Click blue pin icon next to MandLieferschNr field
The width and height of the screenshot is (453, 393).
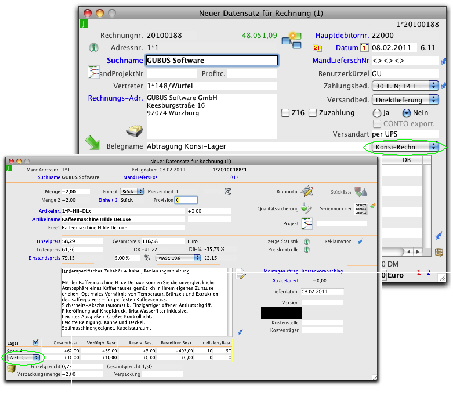tap(443, 61)
